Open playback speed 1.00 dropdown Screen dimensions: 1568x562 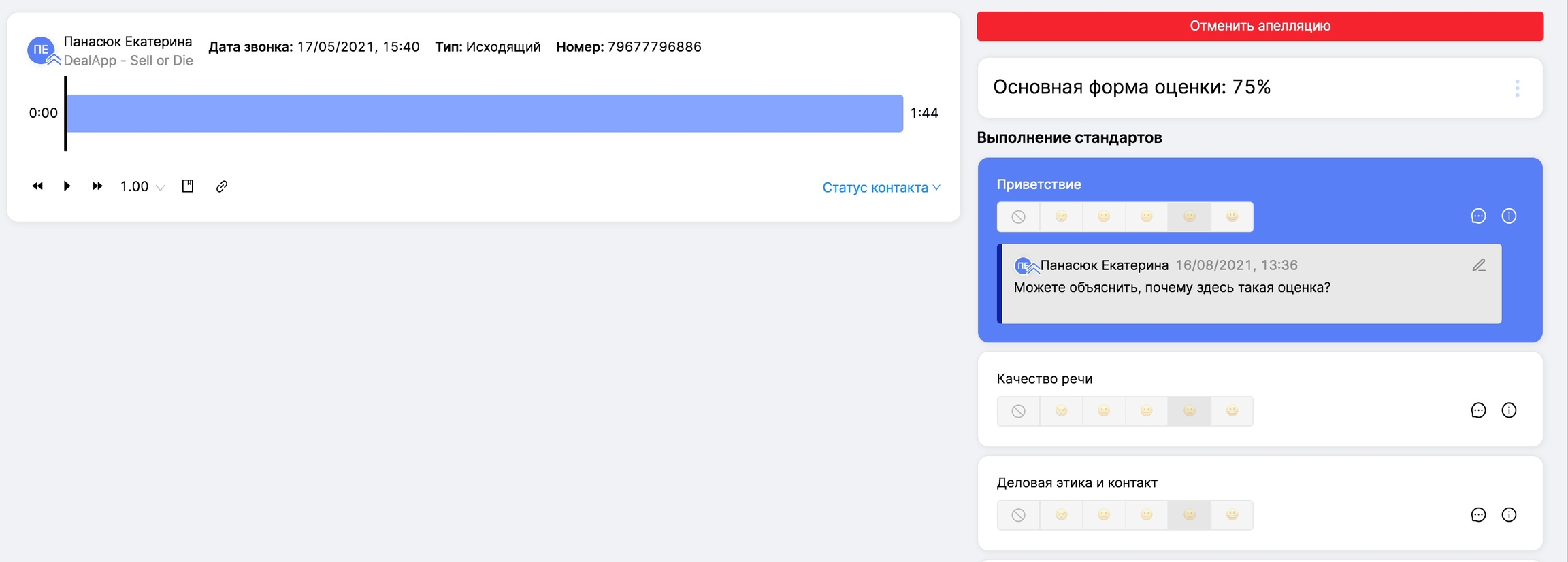click(x=142, y=186)
